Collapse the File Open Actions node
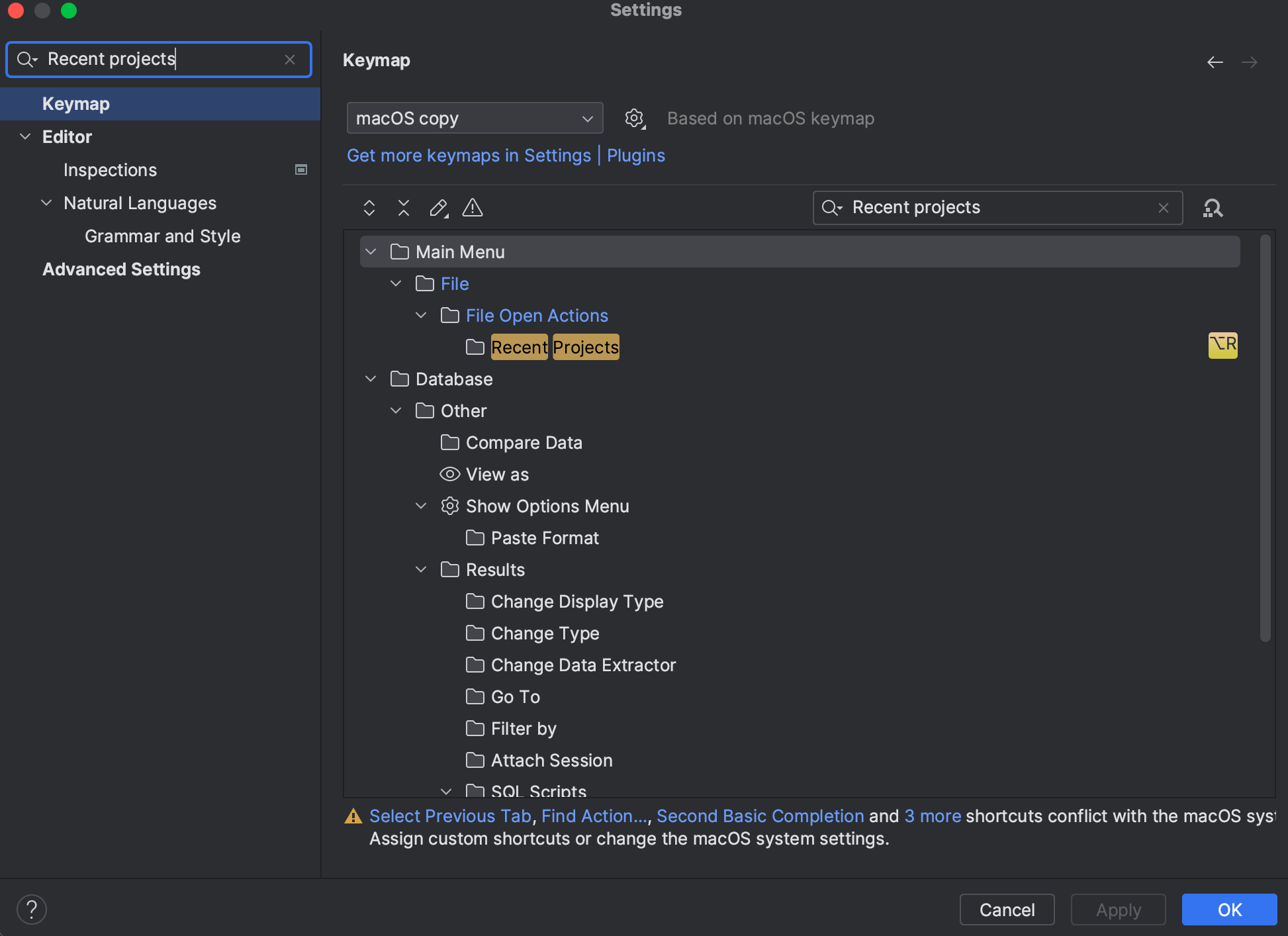 click(x=422, y=316)
